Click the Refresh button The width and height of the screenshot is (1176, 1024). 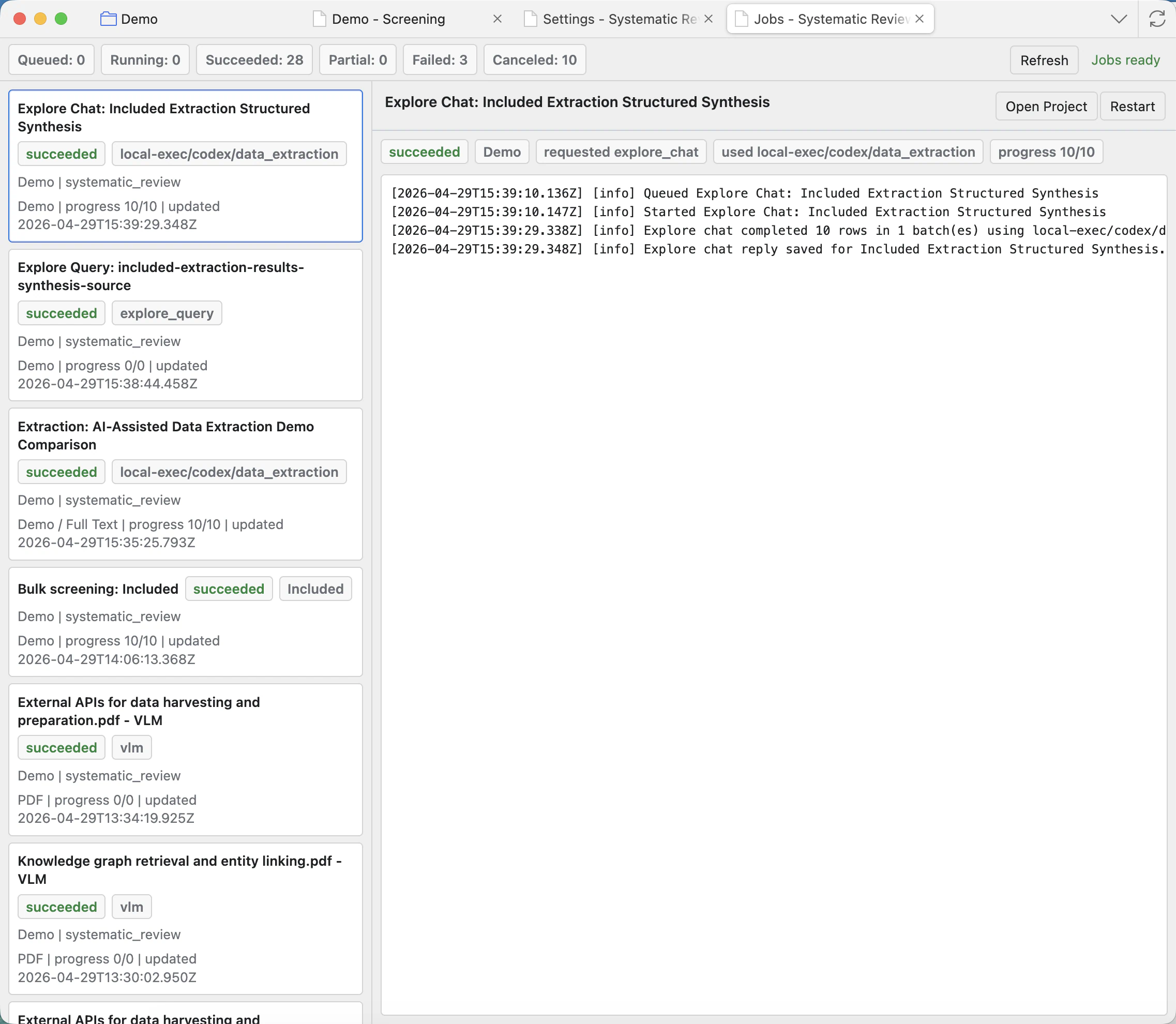pos(1044,60)
